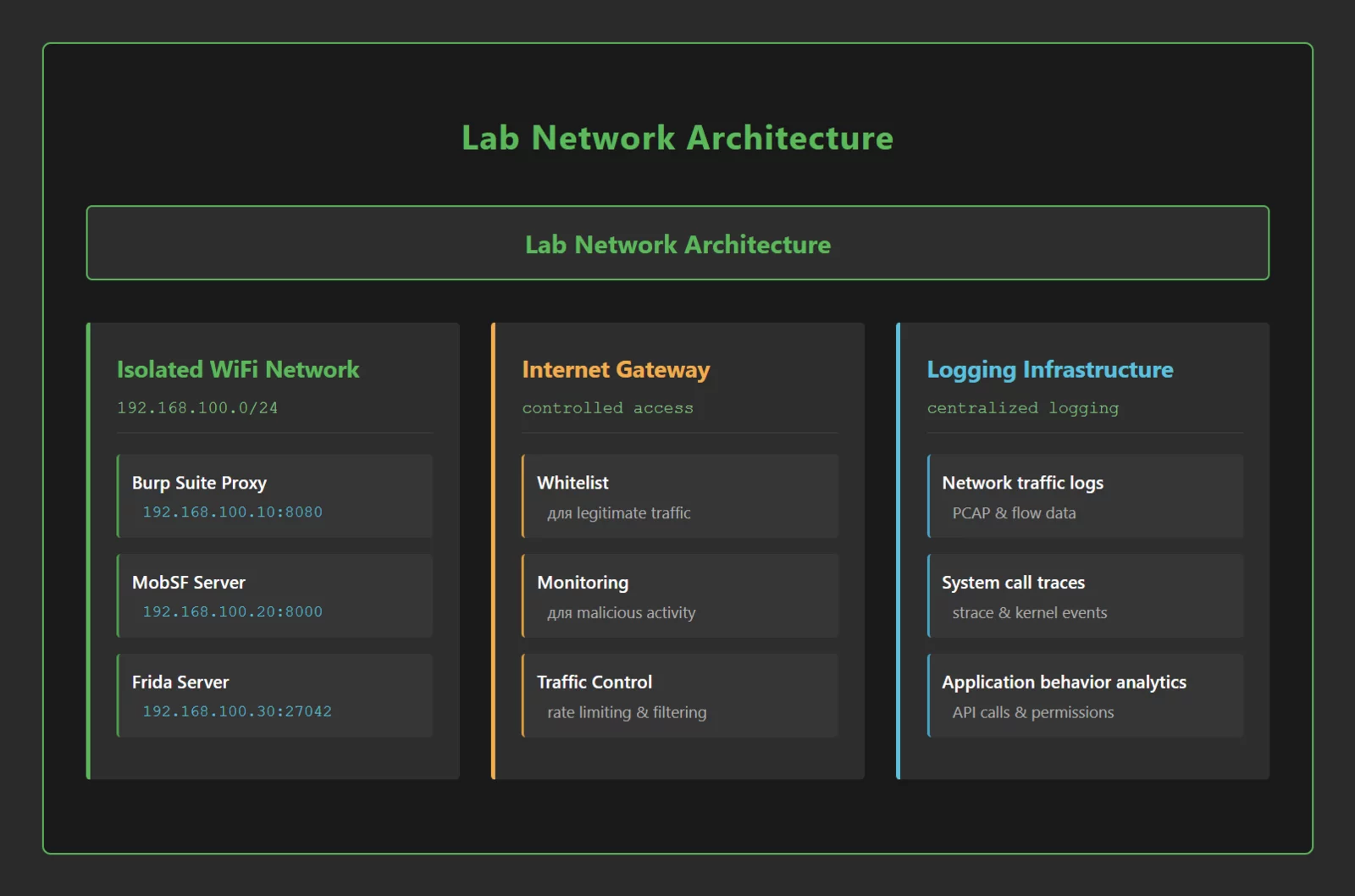
Task: Click the 'controlled access' subtitle
Action: click(607, 408)
